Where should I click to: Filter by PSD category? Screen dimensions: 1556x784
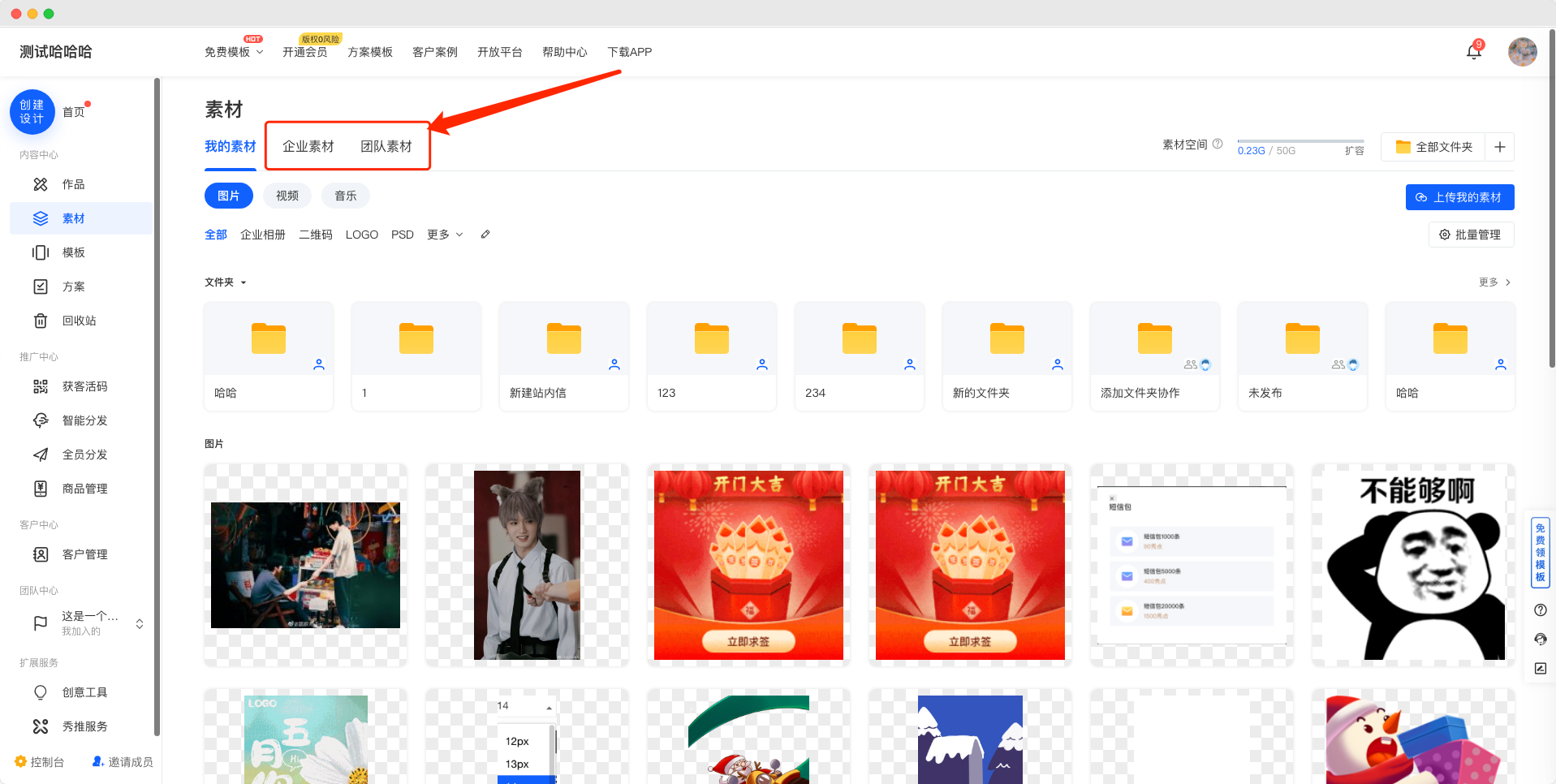[403, 235]
